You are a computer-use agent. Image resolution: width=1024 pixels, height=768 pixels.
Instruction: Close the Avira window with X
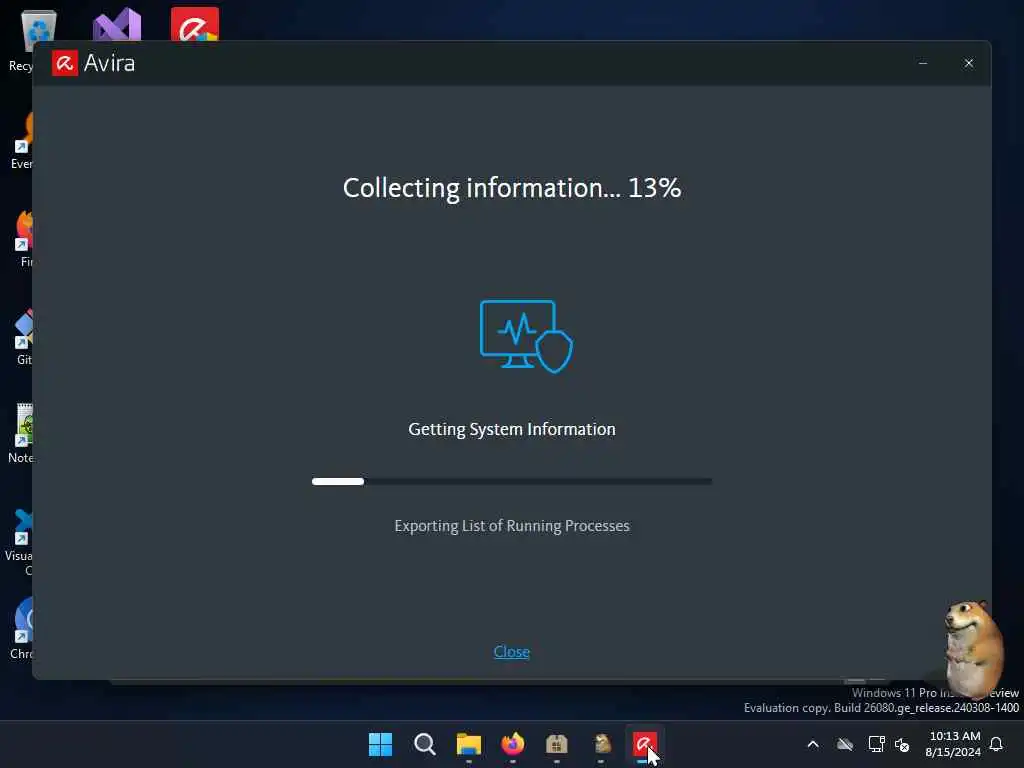click(x=968, y=63)
